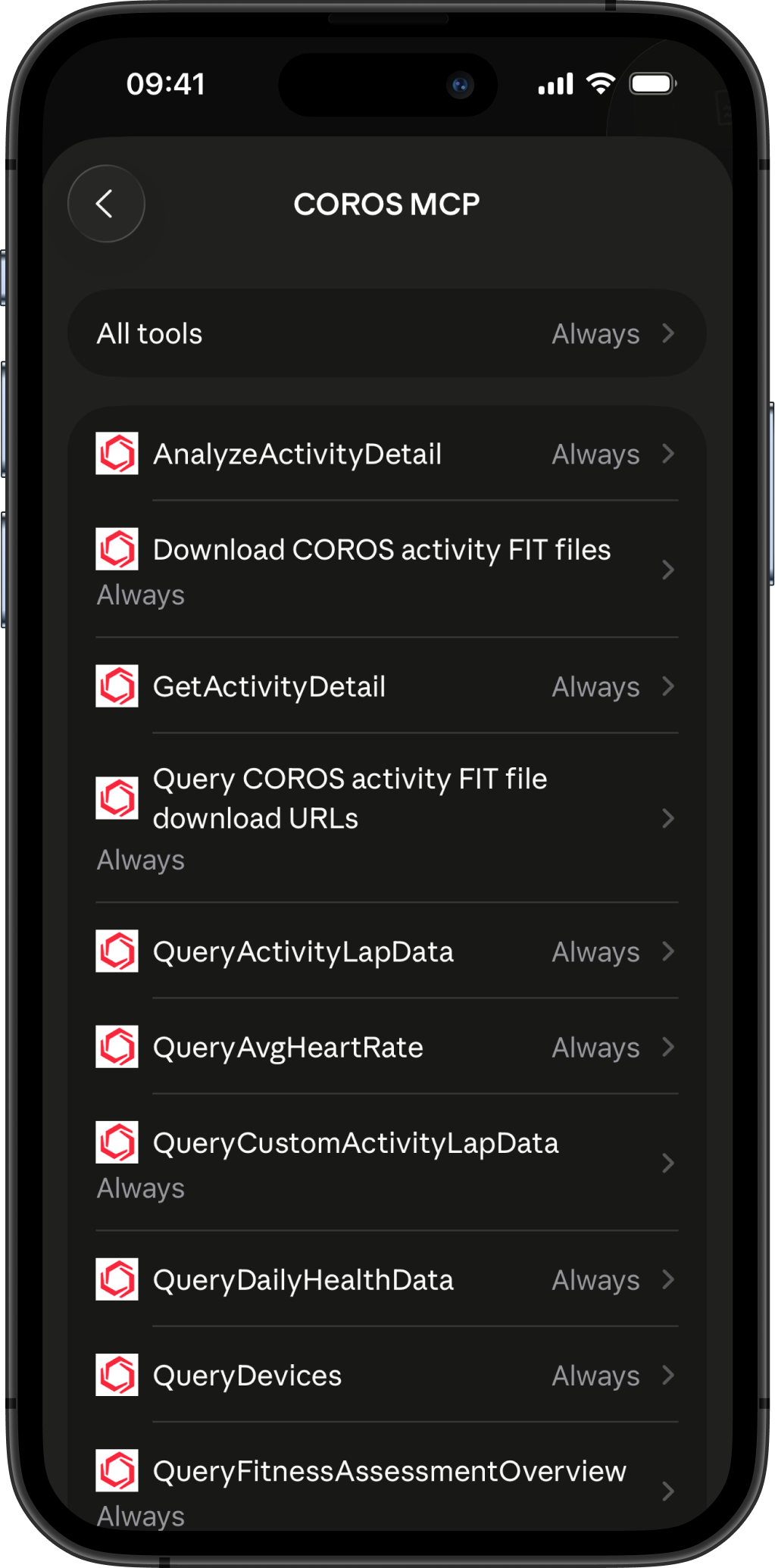Tap Always under QueryCustomActivityLapData
The width and height of the screenshot is (775, 1568).
click(x=141, y=1188)
